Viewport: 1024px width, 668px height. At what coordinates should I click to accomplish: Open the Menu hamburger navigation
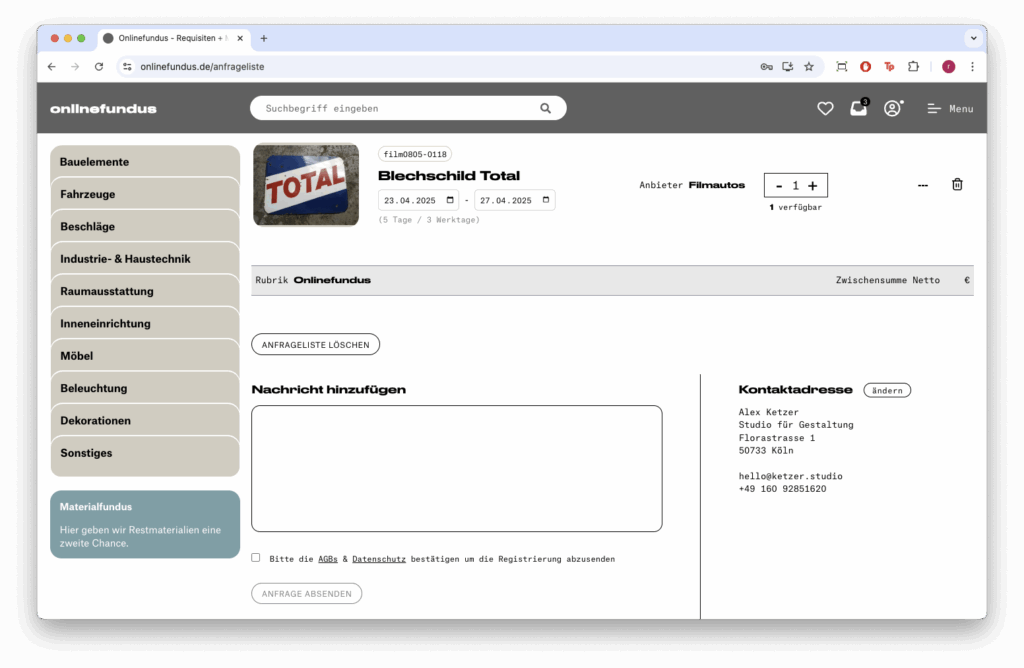click(x=949, y=108)
